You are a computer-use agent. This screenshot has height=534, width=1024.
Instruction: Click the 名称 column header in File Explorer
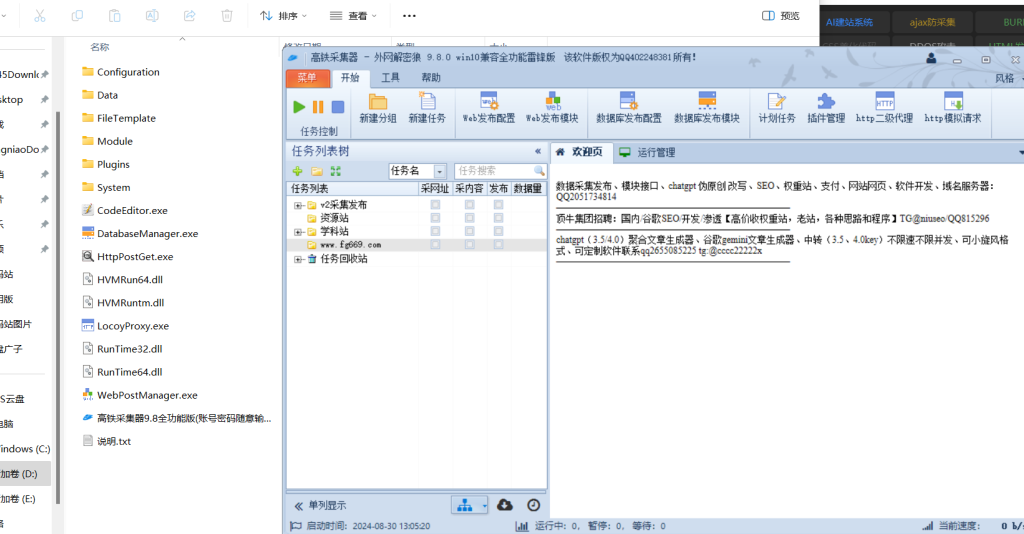pos(100,47)
